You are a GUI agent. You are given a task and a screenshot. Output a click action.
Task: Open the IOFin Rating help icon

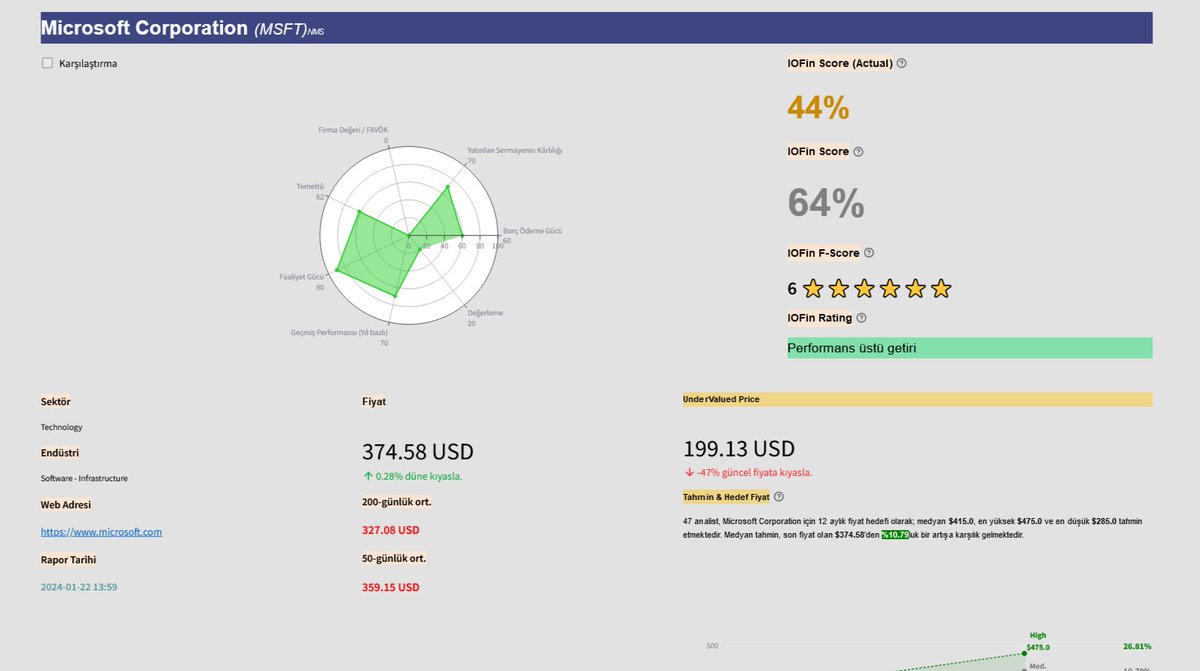tap(861, 318)
